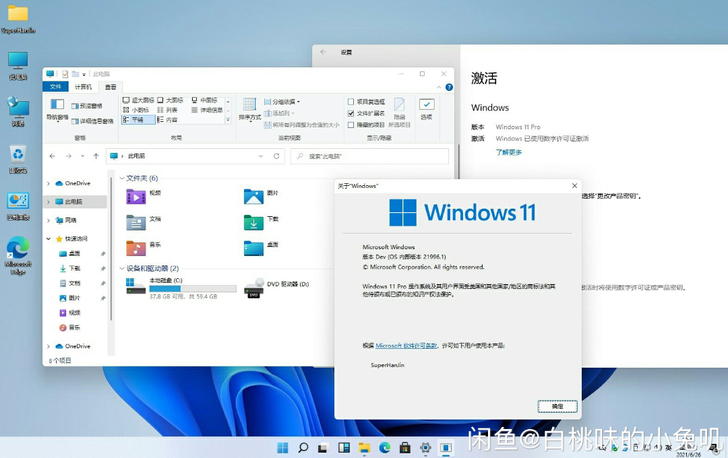Viewport: 728px width, 458px height.
Task: Collapse the ribbon with the chevron
Action: pyautogui.click(x=439, y=87)
